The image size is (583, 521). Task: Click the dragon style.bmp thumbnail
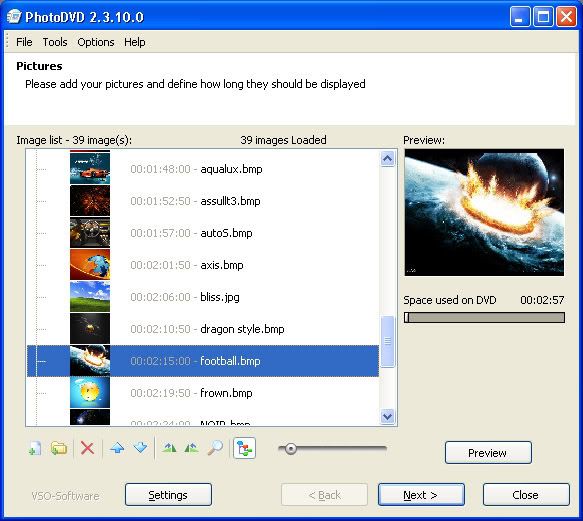tap(90, 329)
